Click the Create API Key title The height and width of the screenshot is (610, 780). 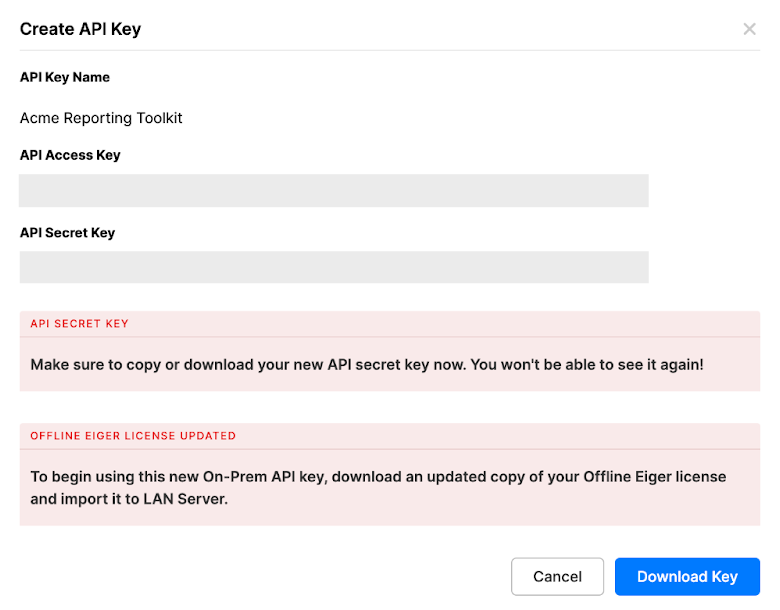click(x=80, y=29)
